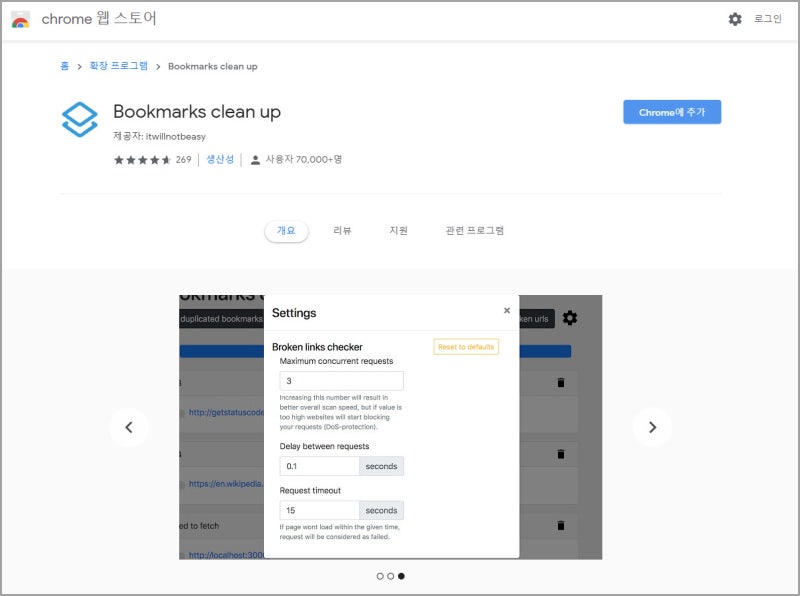This screenshot has width=800, height=596.
Task: Click the Chrome에 추가 button
Action: click(x=672, y=112)
